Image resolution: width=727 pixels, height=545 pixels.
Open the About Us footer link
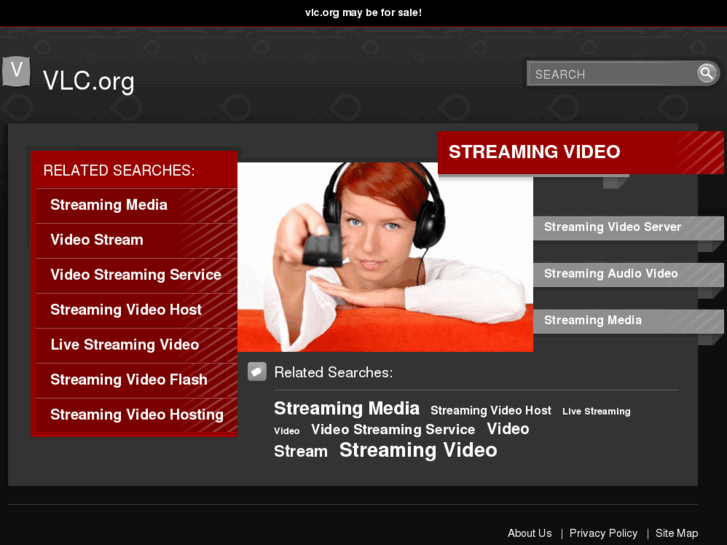[529, 533]
